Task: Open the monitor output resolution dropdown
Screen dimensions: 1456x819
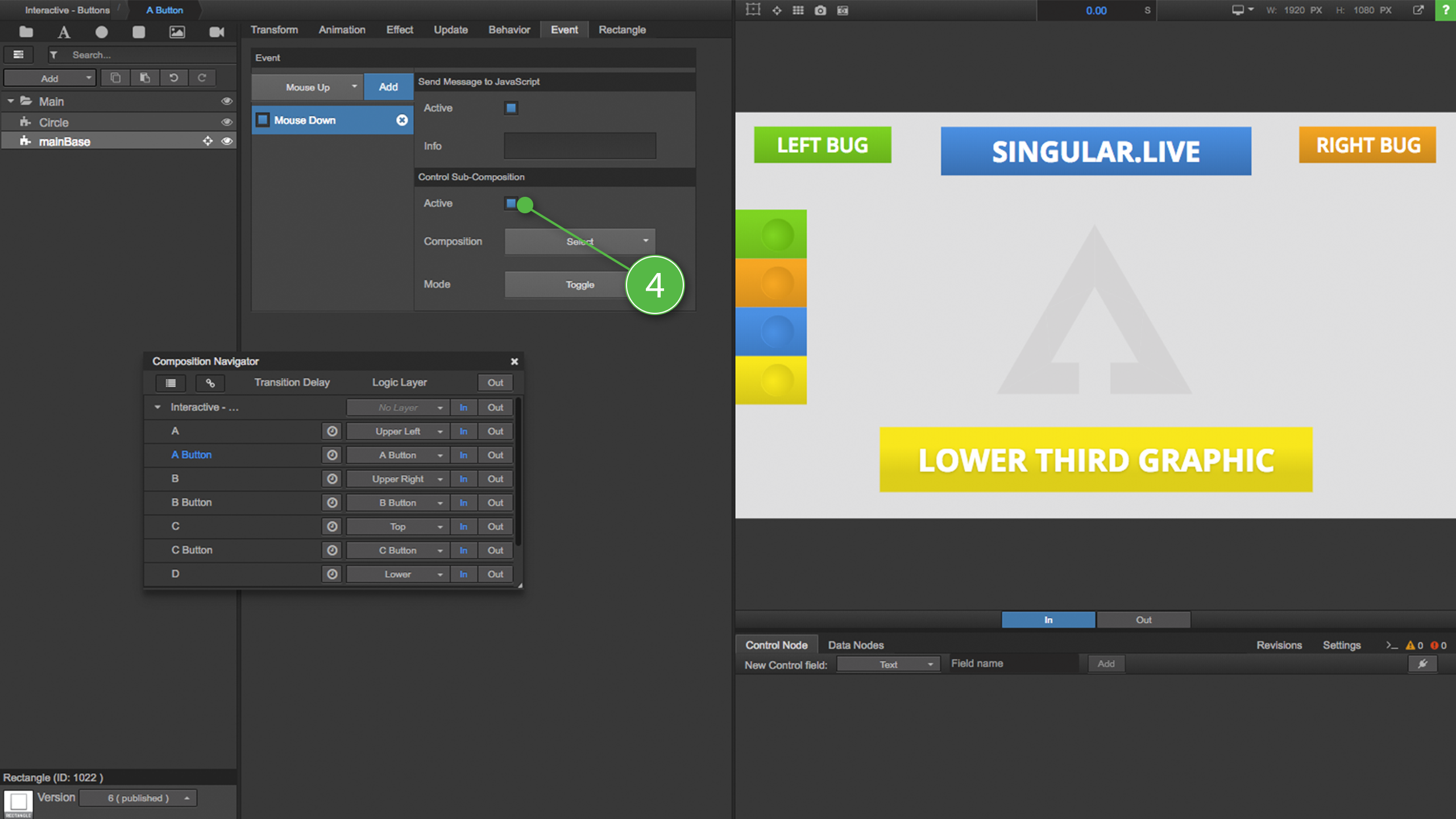Action: 1242,10
